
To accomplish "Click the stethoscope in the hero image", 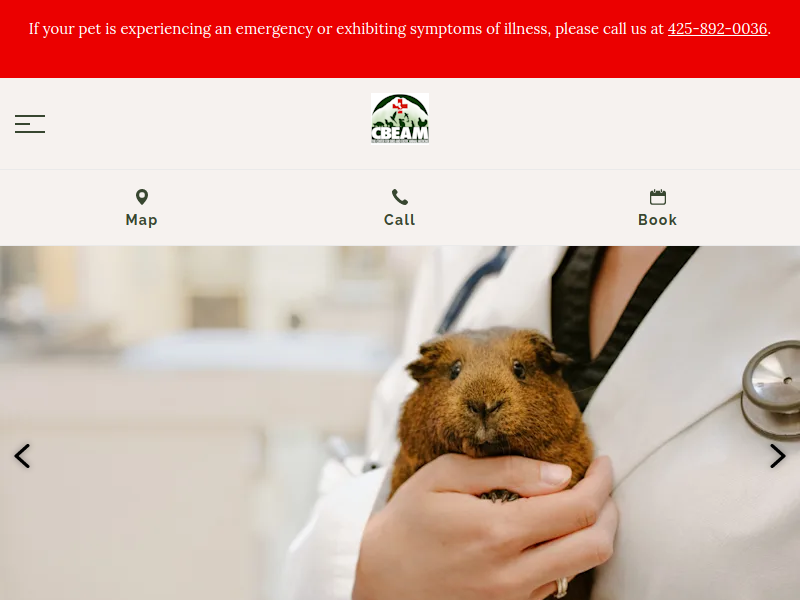I will coord(771,389).
